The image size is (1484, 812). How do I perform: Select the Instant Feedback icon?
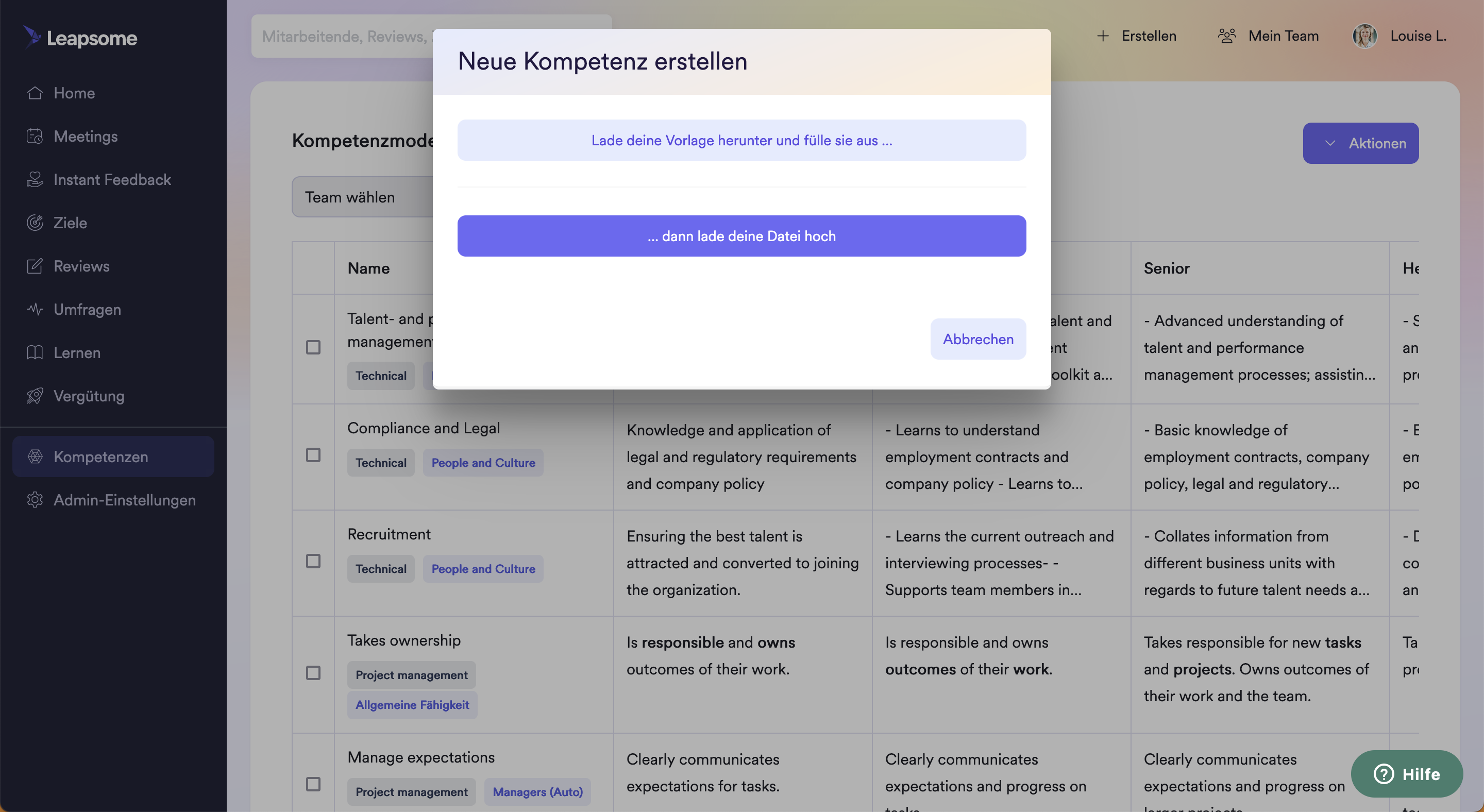coord(35,180)
